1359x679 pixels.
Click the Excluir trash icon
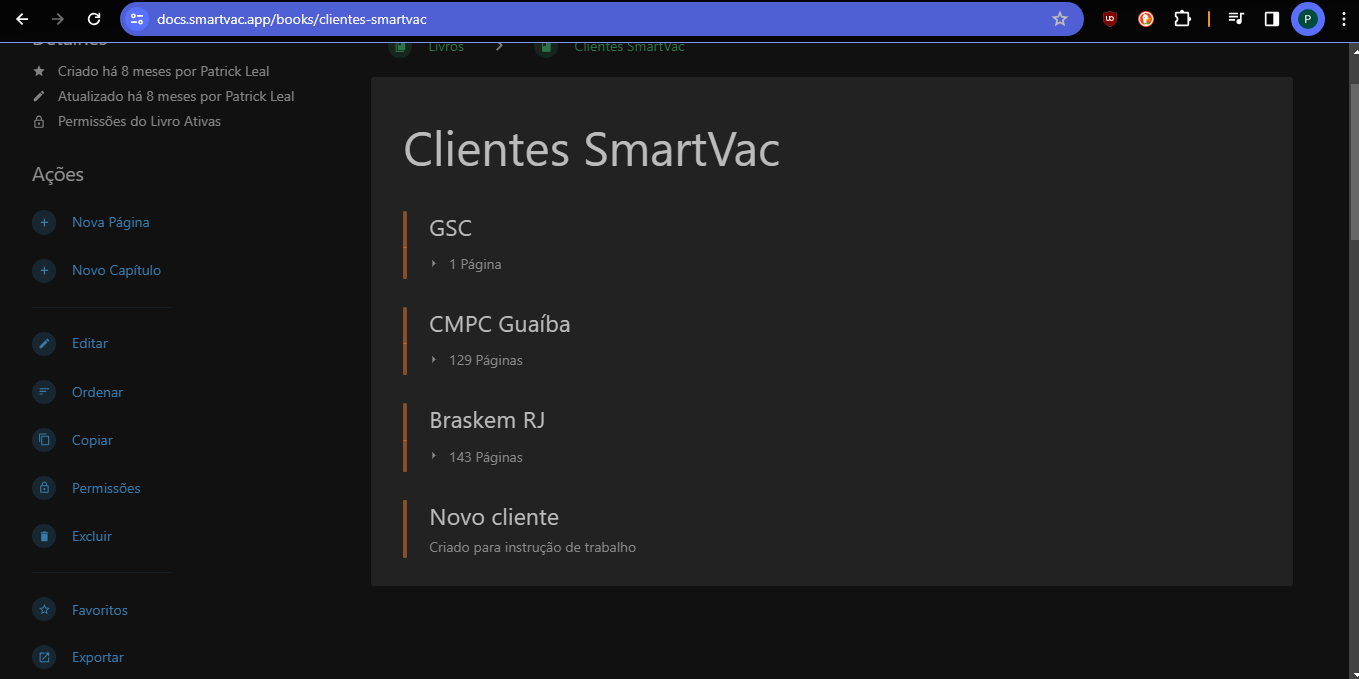pos(44,536)
